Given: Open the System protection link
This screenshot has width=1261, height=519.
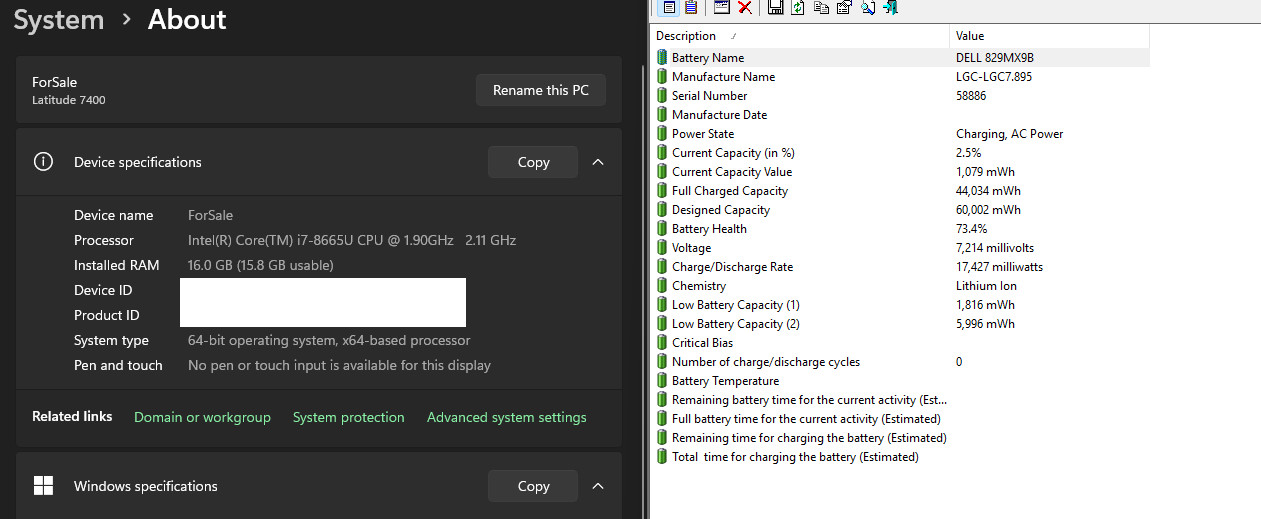Looking at the screenshot, I should pyautogui.click(x=349, y=417).
